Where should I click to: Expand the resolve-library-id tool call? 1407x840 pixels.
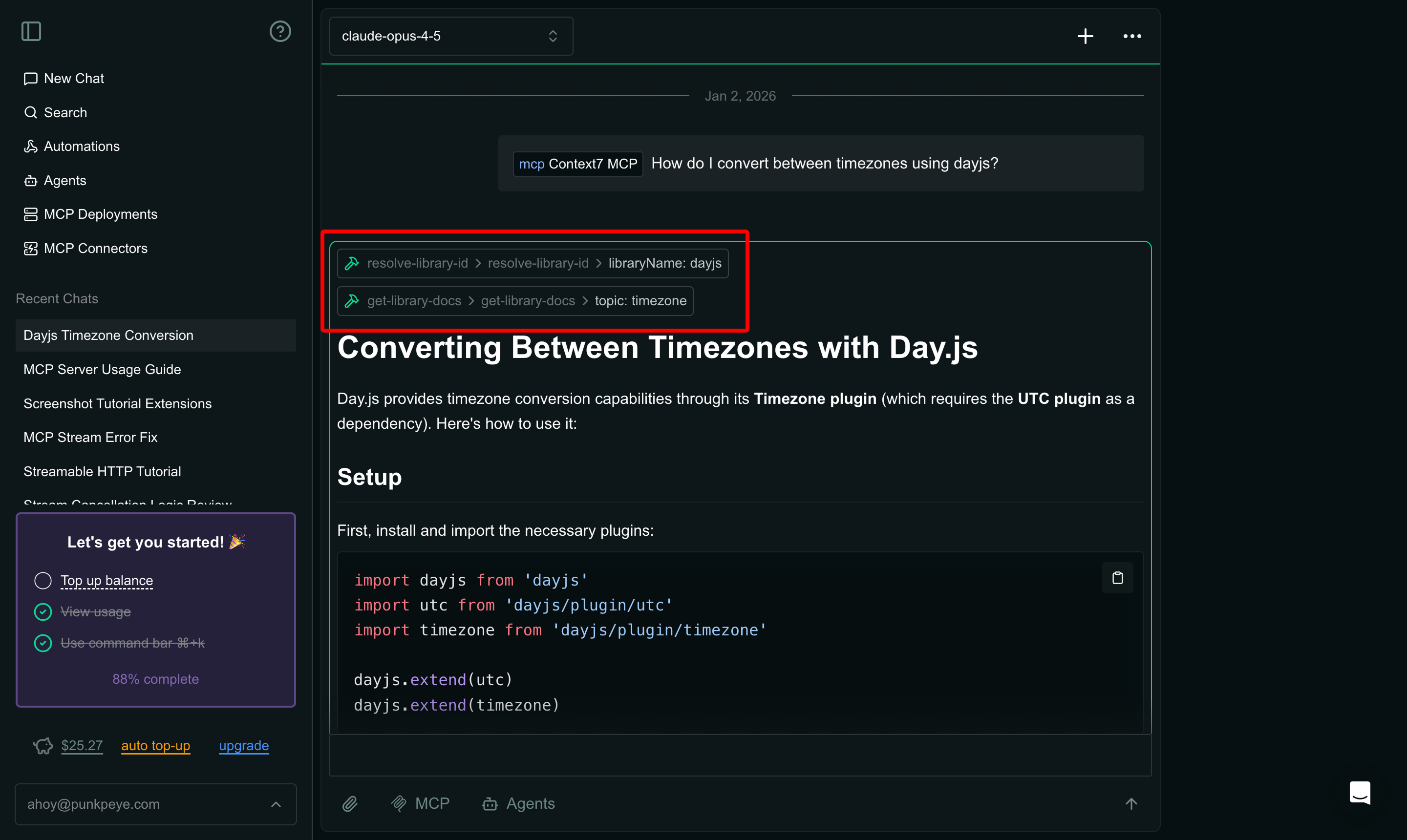pyautogui.click(x=532, y=263)
